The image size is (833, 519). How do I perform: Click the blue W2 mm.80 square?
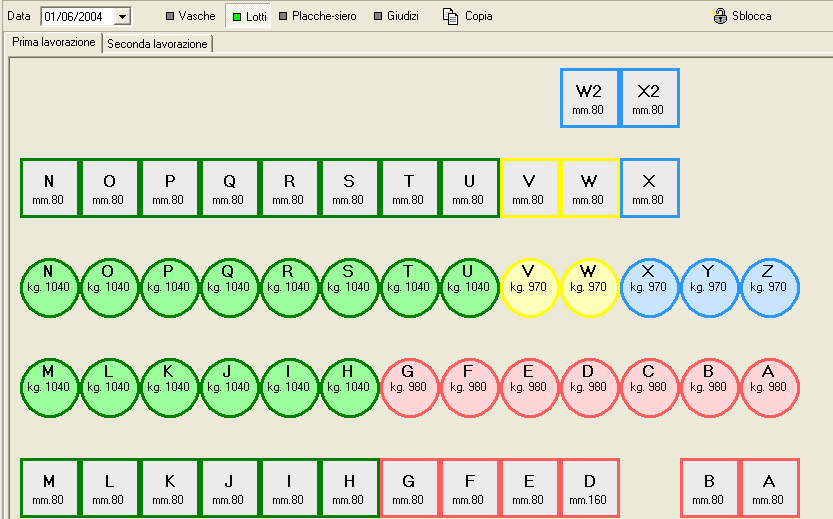click(x=589, y=98)
